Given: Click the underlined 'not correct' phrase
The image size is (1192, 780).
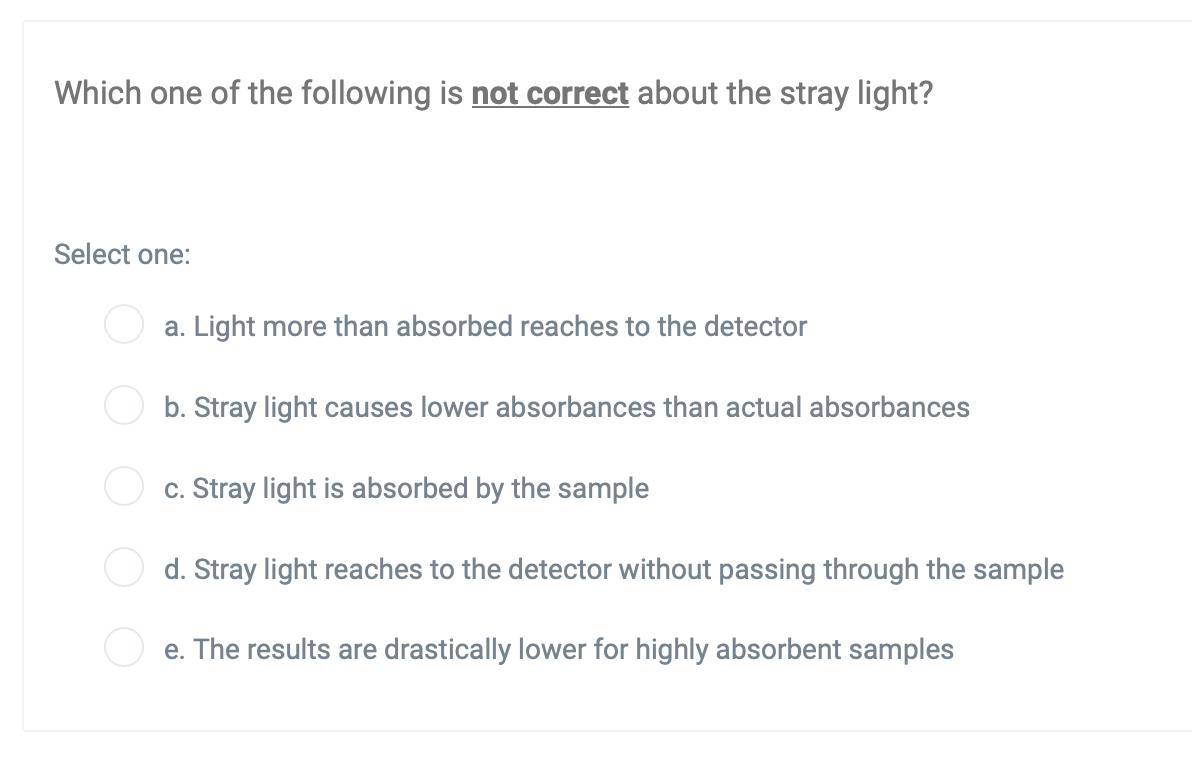Looking at the screenshot, I should click(550, 94).
